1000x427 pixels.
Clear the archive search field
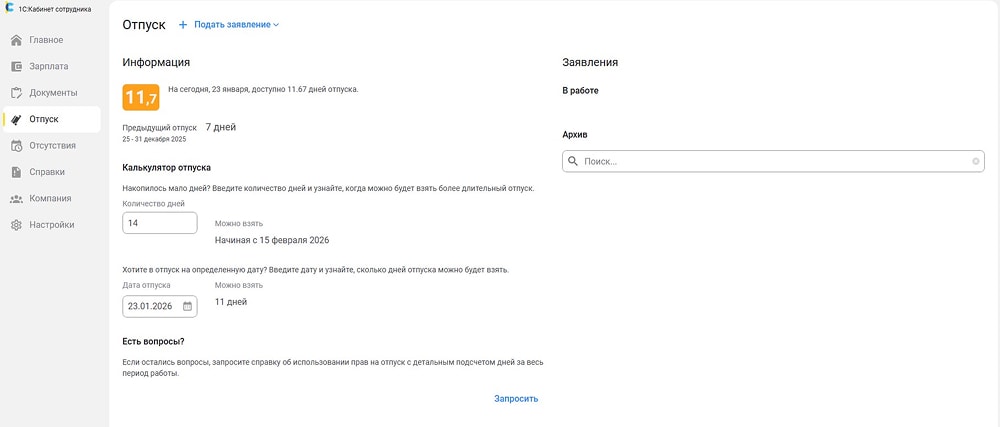(x=976, y=161)
